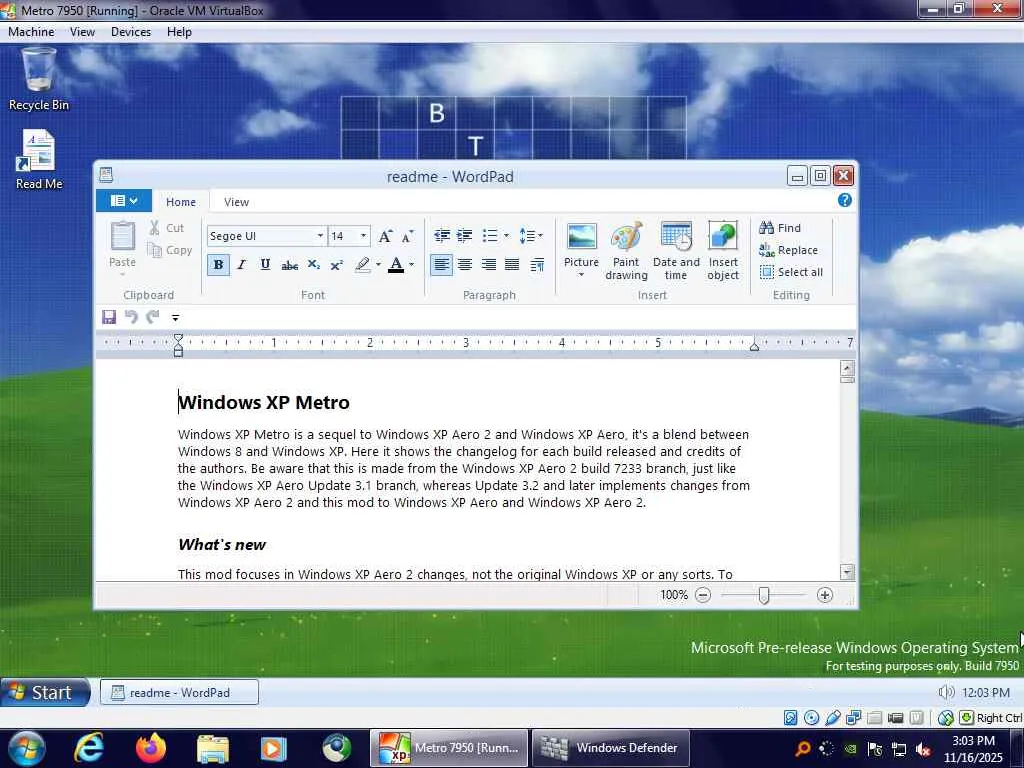Center align text
Screen dimensions: 1024x768
[465, 264]
